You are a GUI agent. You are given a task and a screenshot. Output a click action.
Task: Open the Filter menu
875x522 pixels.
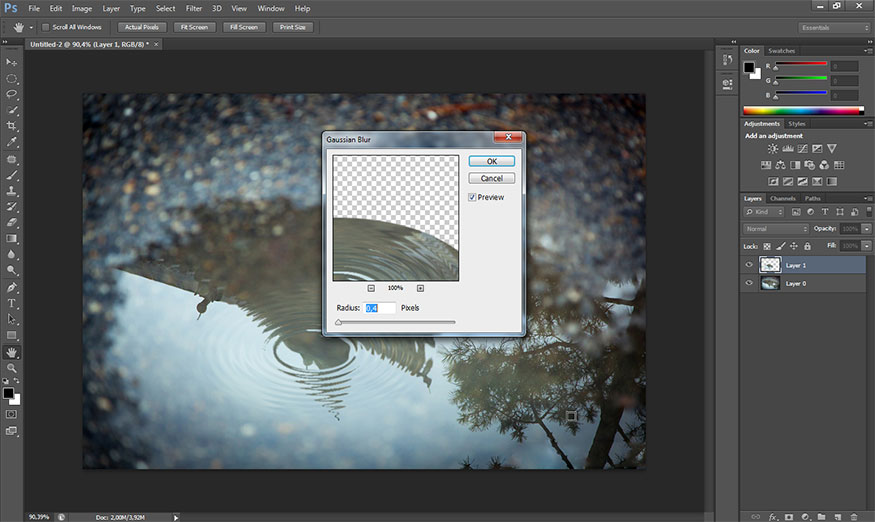(193, 8)
